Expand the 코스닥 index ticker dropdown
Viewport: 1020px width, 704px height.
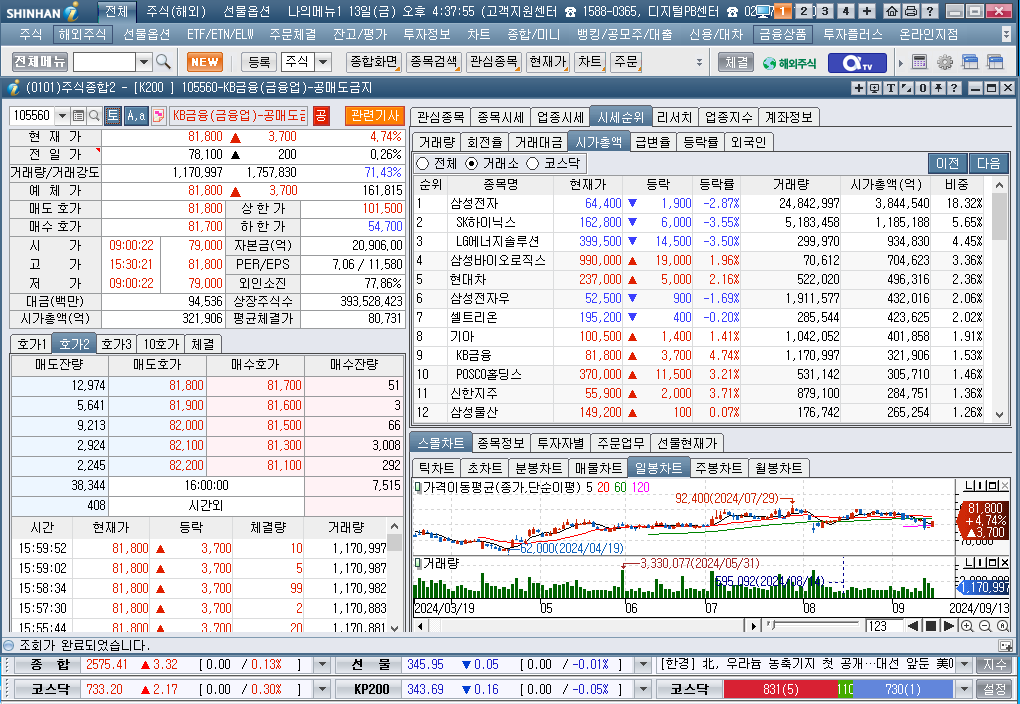click(322, 689)
